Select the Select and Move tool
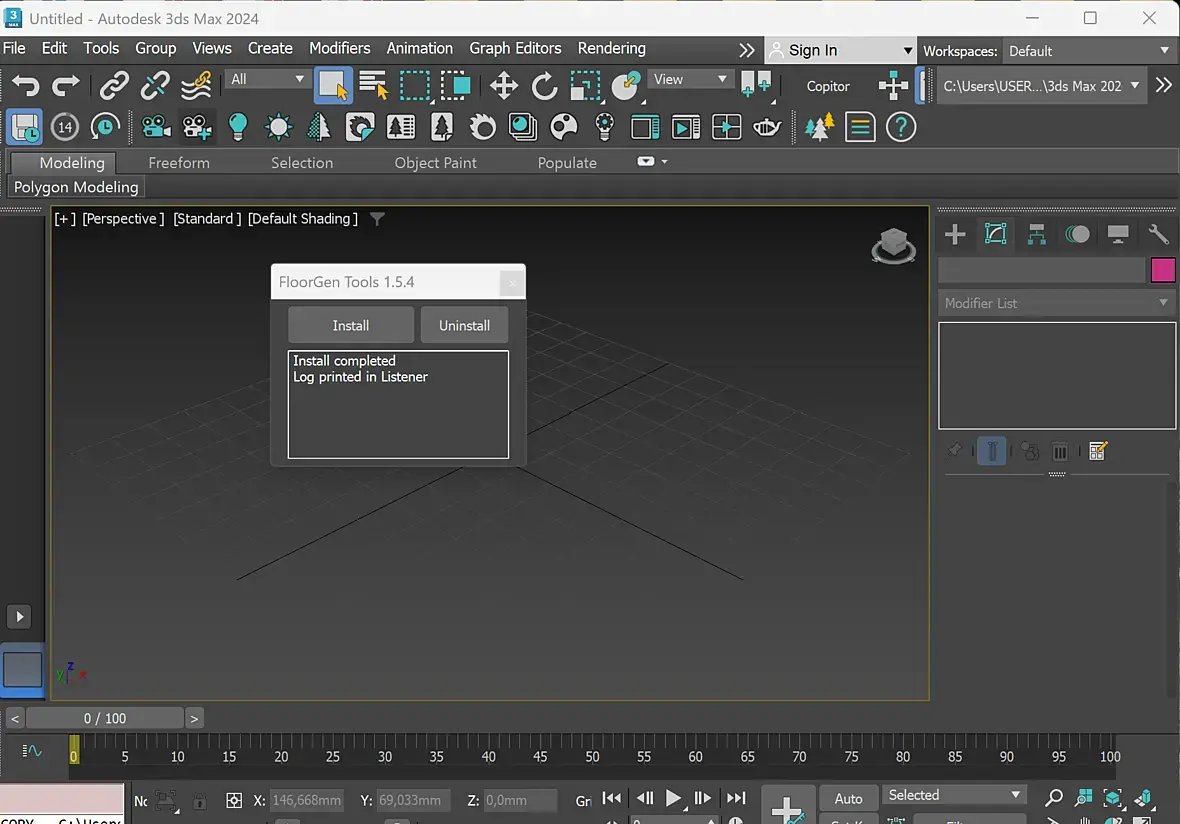1180x824 pixels. click(x=503, y=86)
